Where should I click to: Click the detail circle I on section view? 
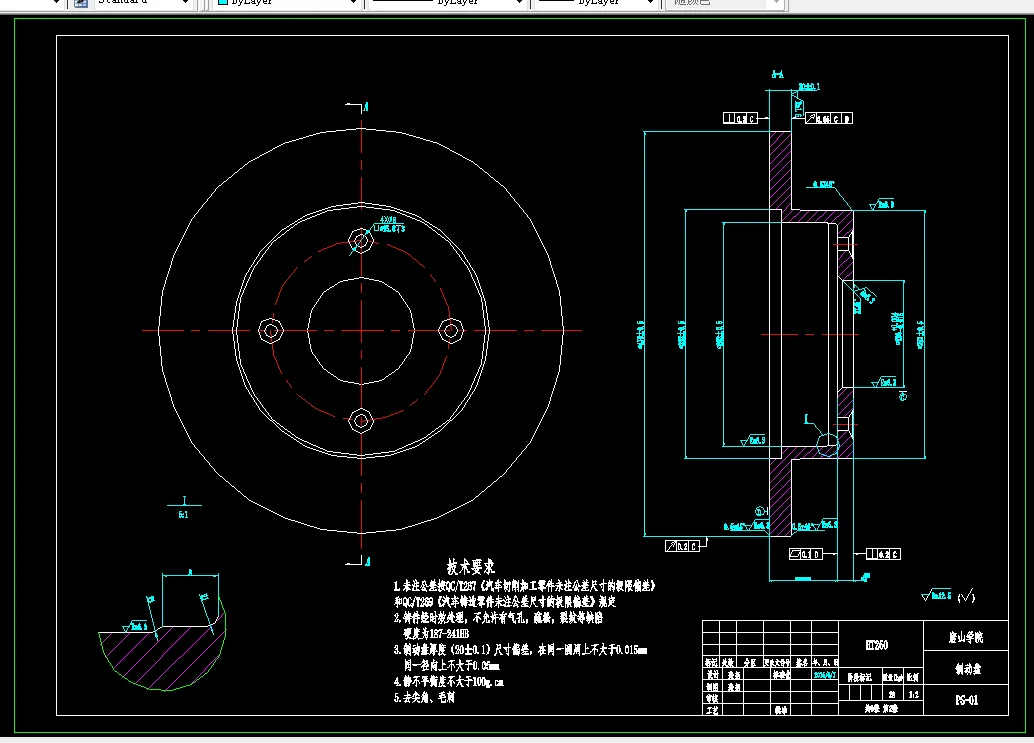[828, 443]
